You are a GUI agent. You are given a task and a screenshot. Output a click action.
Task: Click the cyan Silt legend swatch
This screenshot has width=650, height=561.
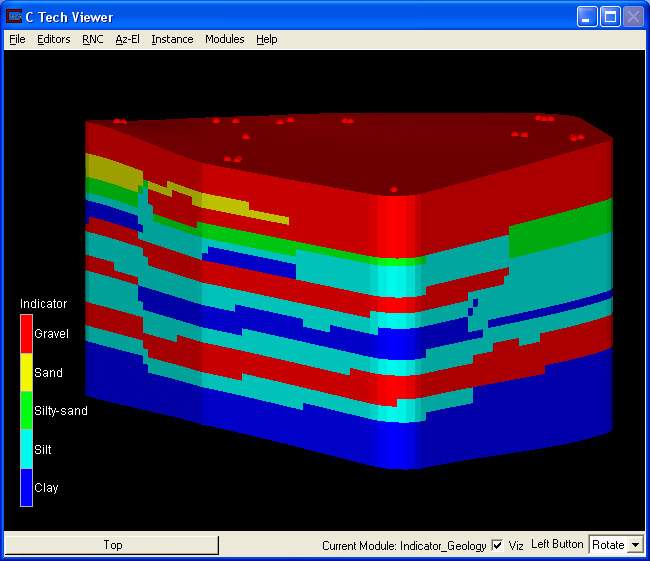coord(26,449)
